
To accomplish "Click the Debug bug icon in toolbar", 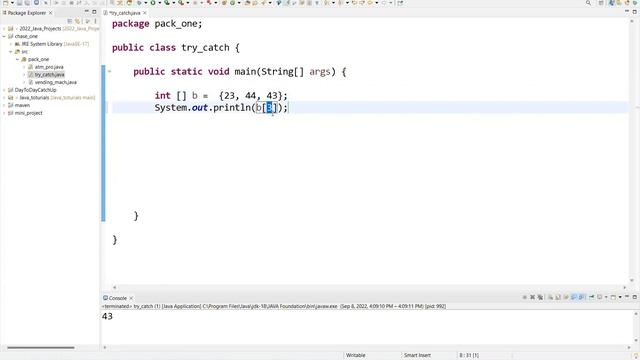I will point(139,3).
